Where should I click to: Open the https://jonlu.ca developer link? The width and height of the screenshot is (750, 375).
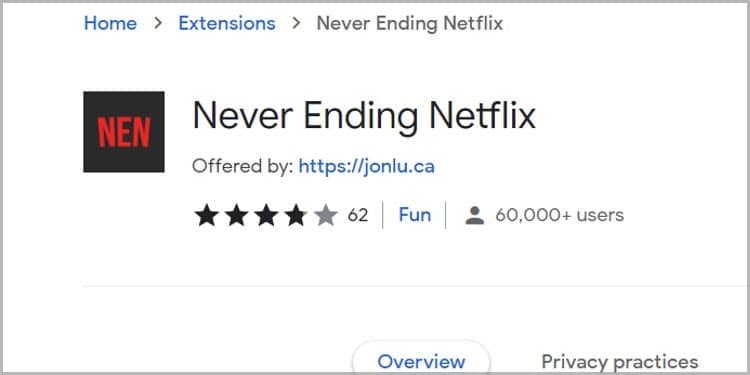pos(366,166)
